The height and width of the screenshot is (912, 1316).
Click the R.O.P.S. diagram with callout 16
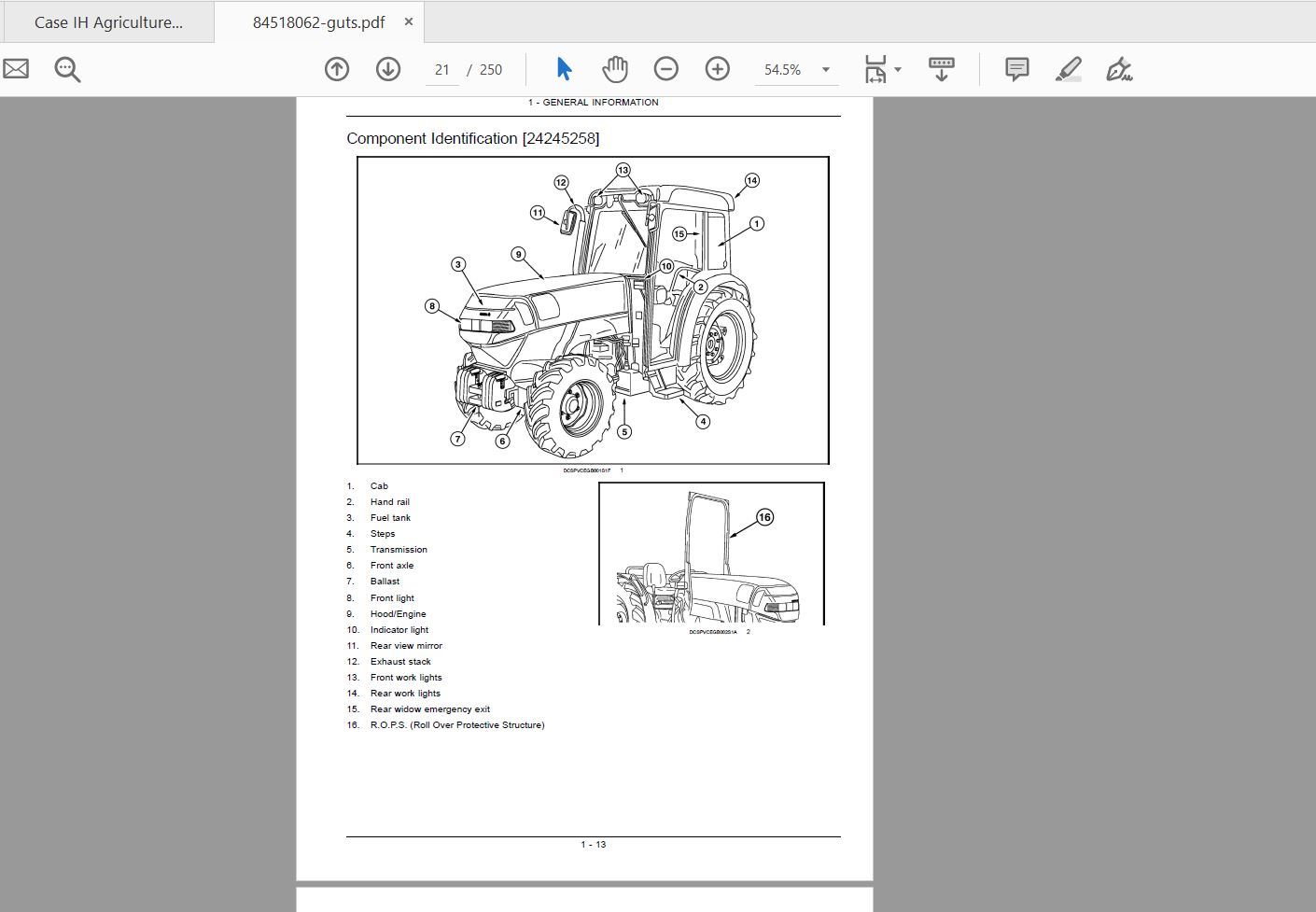coord(711,554)
